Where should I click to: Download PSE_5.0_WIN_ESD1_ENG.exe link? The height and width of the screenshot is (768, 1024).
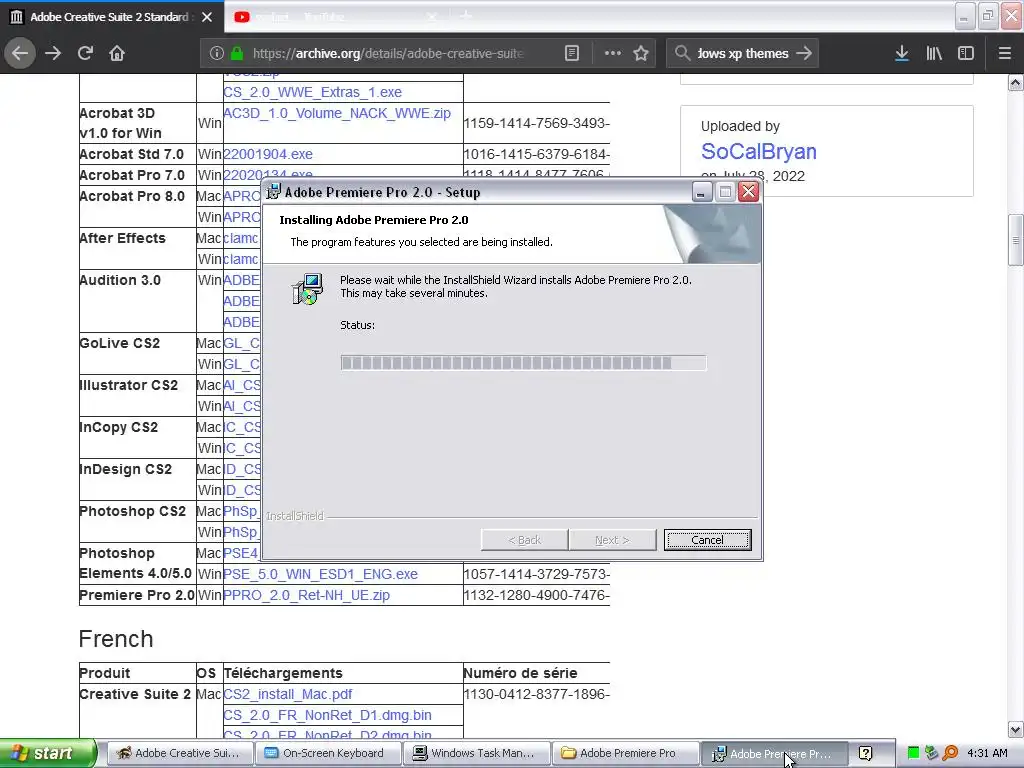(320, 574)
